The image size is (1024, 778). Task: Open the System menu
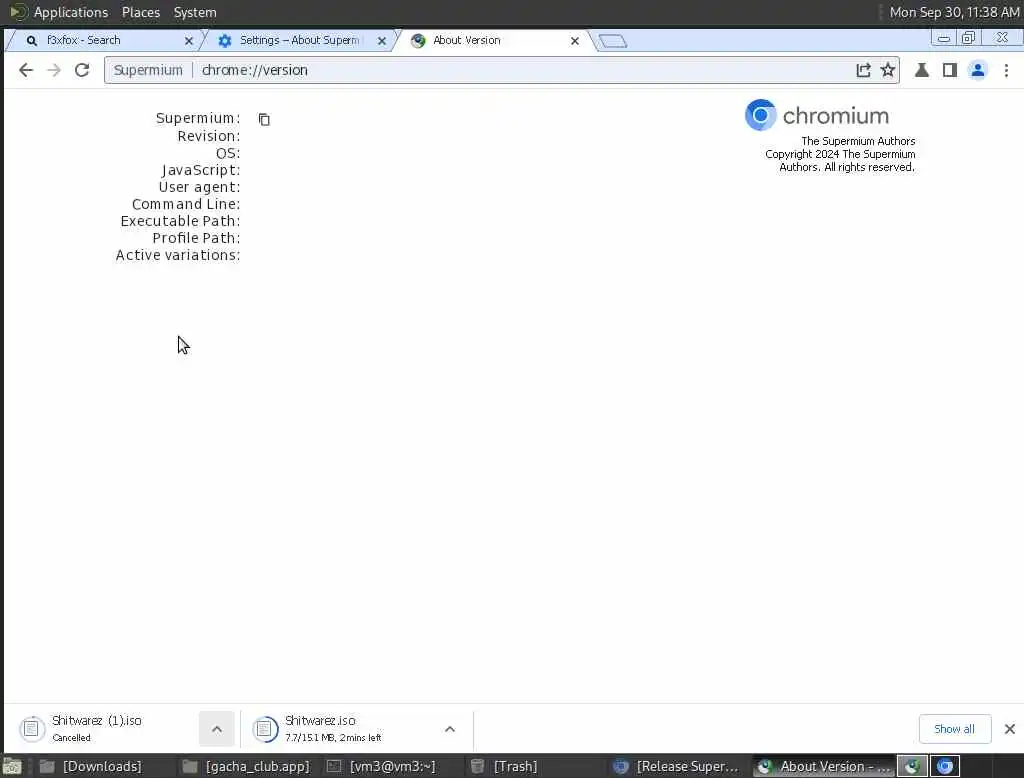195,12
